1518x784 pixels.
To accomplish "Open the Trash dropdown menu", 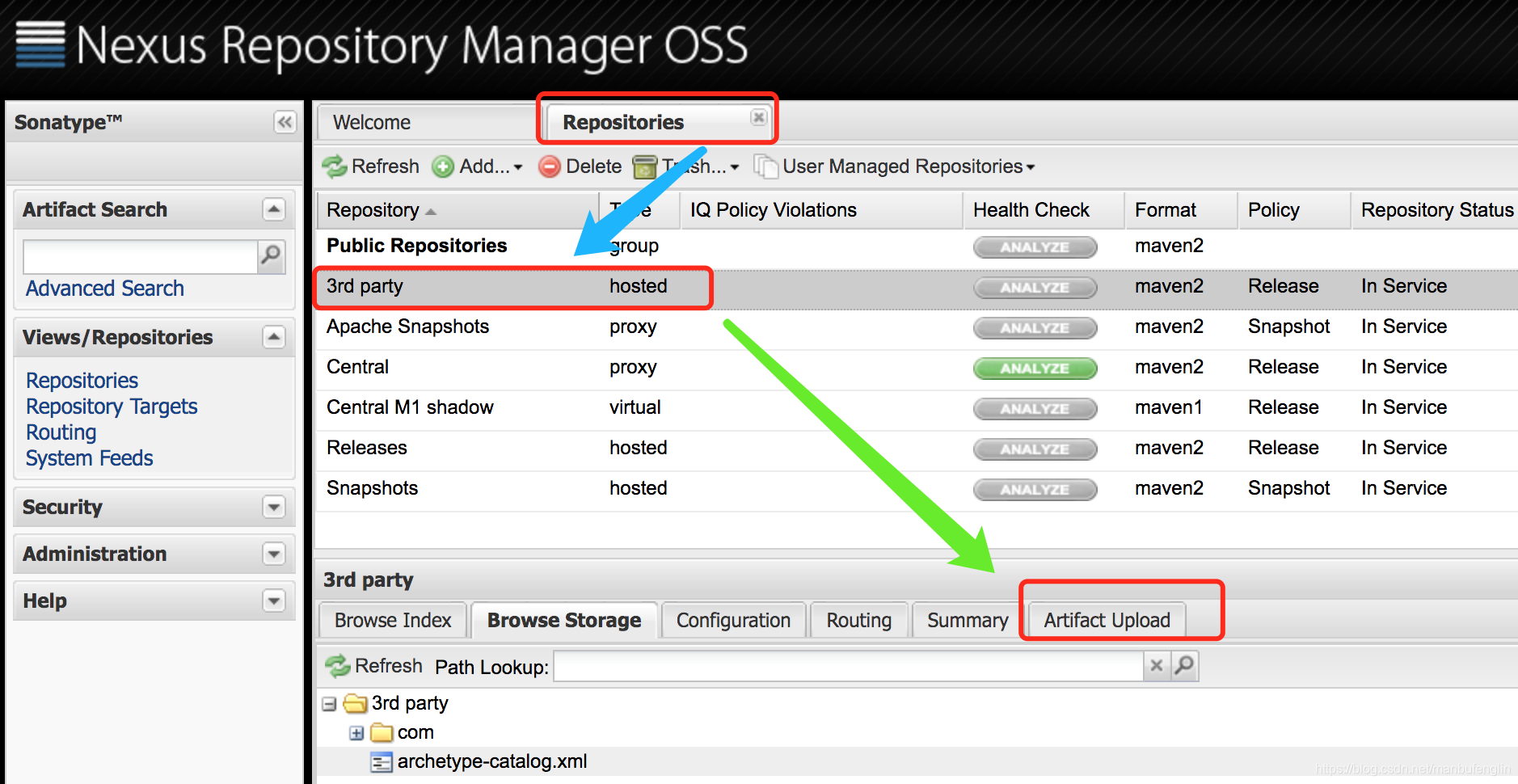I will pos(685,166).
